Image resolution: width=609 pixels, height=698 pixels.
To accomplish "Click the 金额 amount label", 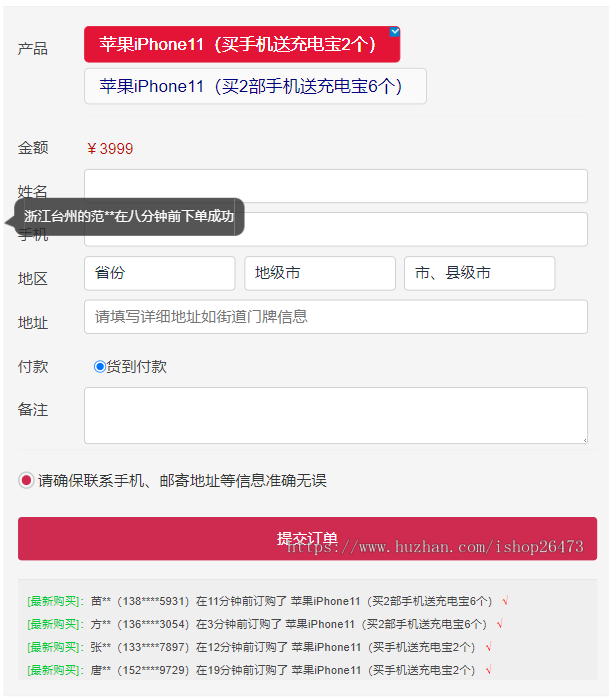I will [x=32, y=148].
